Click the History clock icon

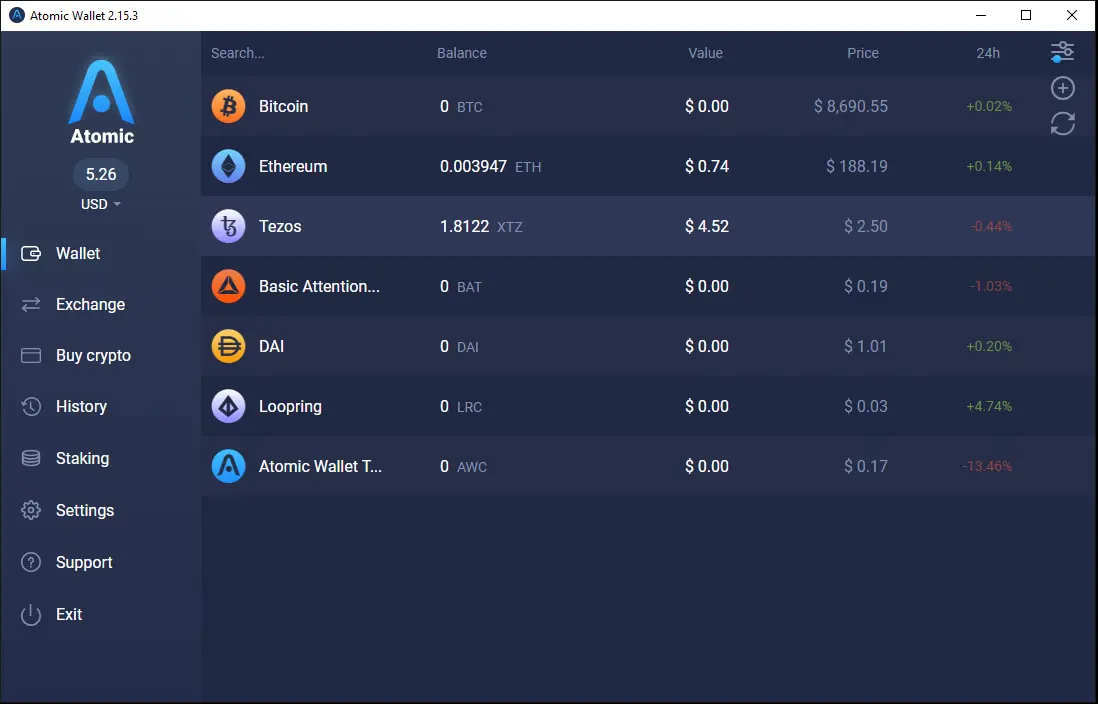pyautogui.click(x=31, y=406)
